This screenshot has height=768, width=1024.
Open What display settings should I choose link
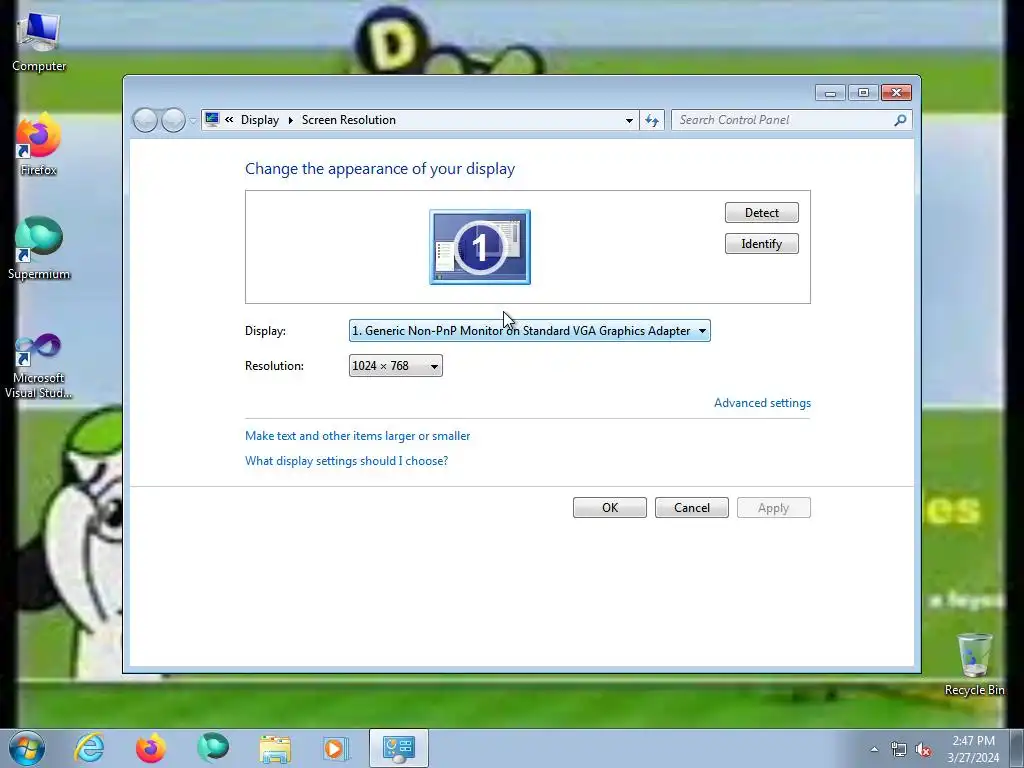[346, 461]
